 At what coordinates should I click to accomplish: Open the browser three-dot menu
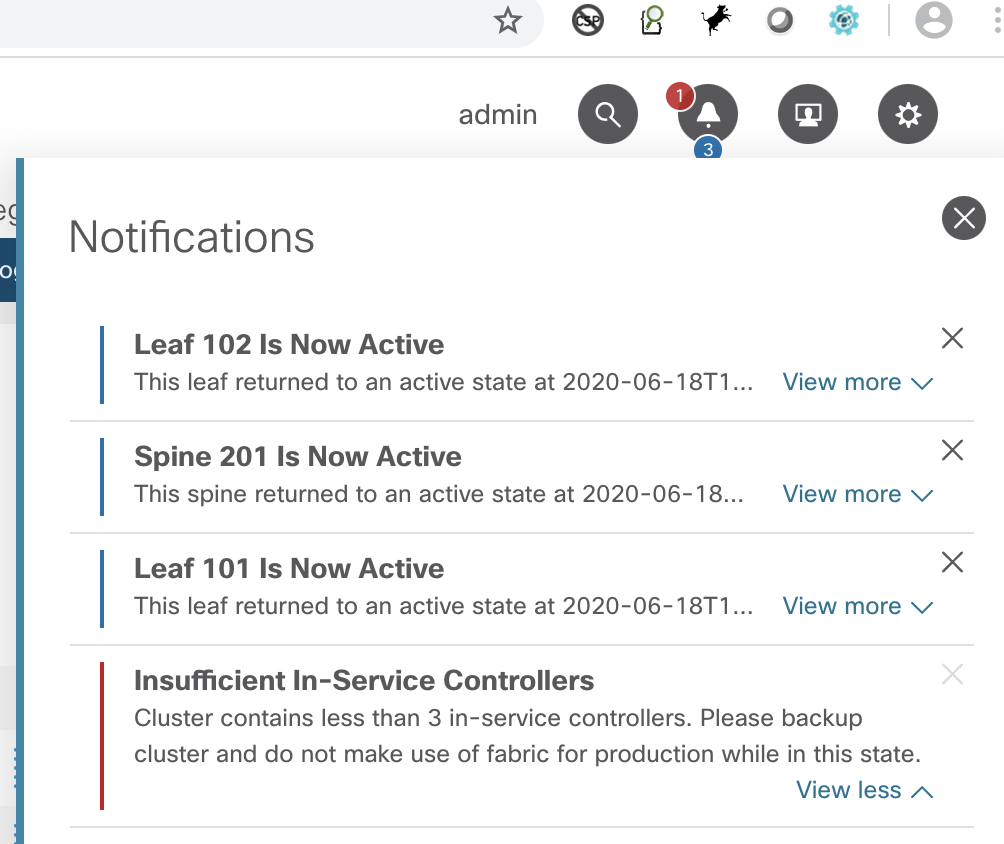(x=997, y=20)
